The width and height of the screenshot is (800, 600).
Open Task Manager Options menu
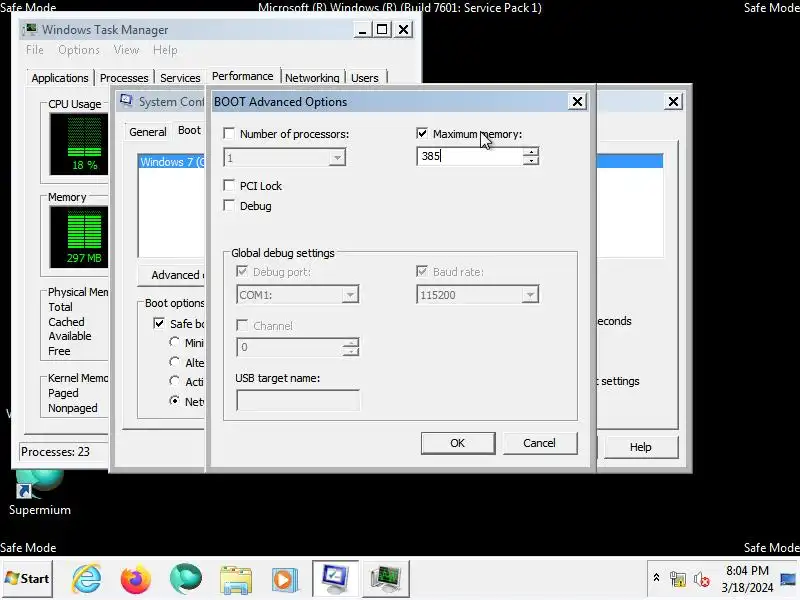pos(79,50)
